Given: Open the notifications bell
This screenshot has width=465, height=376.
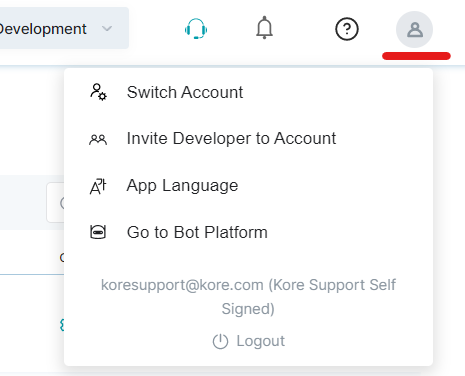Looking at the screenshot, I should pos(264,28).
